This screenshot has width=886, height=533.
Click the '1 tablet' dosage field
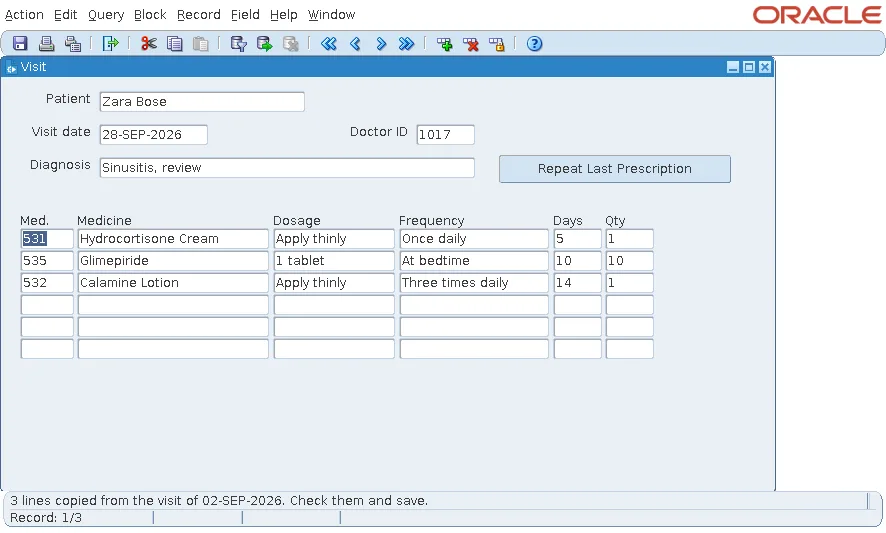tap(334, 261)
